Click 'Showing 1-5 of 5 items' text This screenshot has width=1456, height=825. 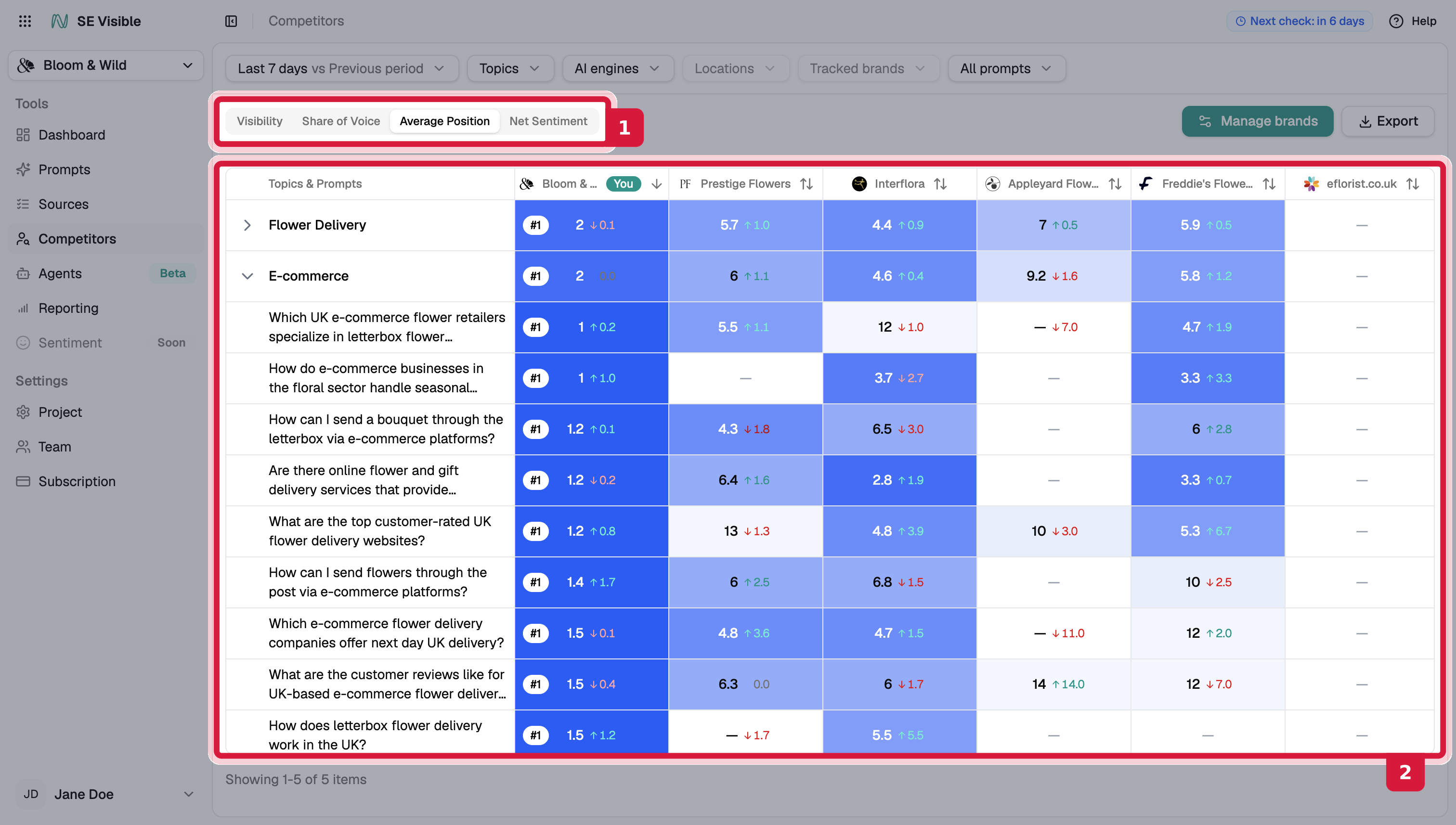coord(296,779)
